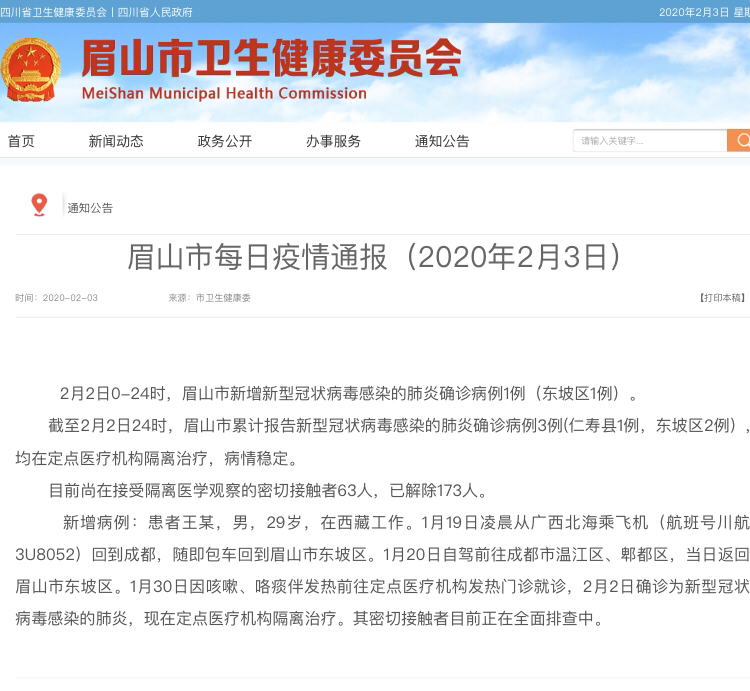Click the national emblem logo
The height and width of the screenshot is (691, 750).
tap(31, 69)
